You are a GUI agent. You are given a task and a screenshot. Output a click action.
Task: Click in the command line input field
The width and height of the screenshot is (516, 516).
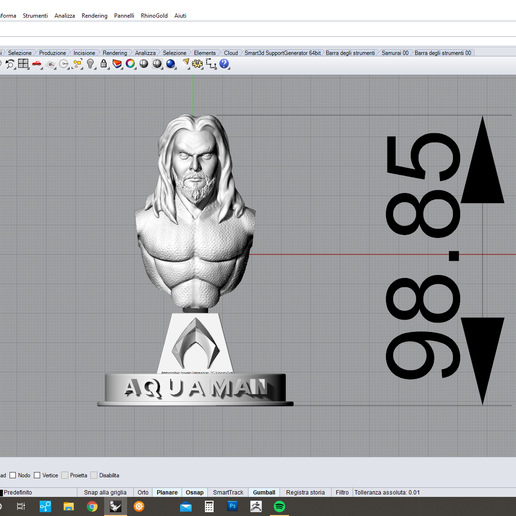click(x=258, y=30)
